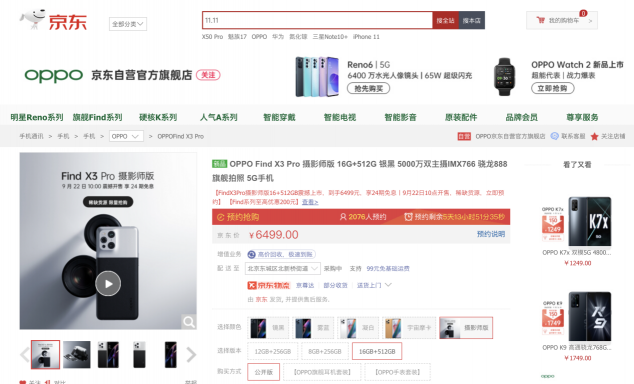Choose the 16GB+512GB version
Screen dimensions: 634x384
tap(377, 351)
